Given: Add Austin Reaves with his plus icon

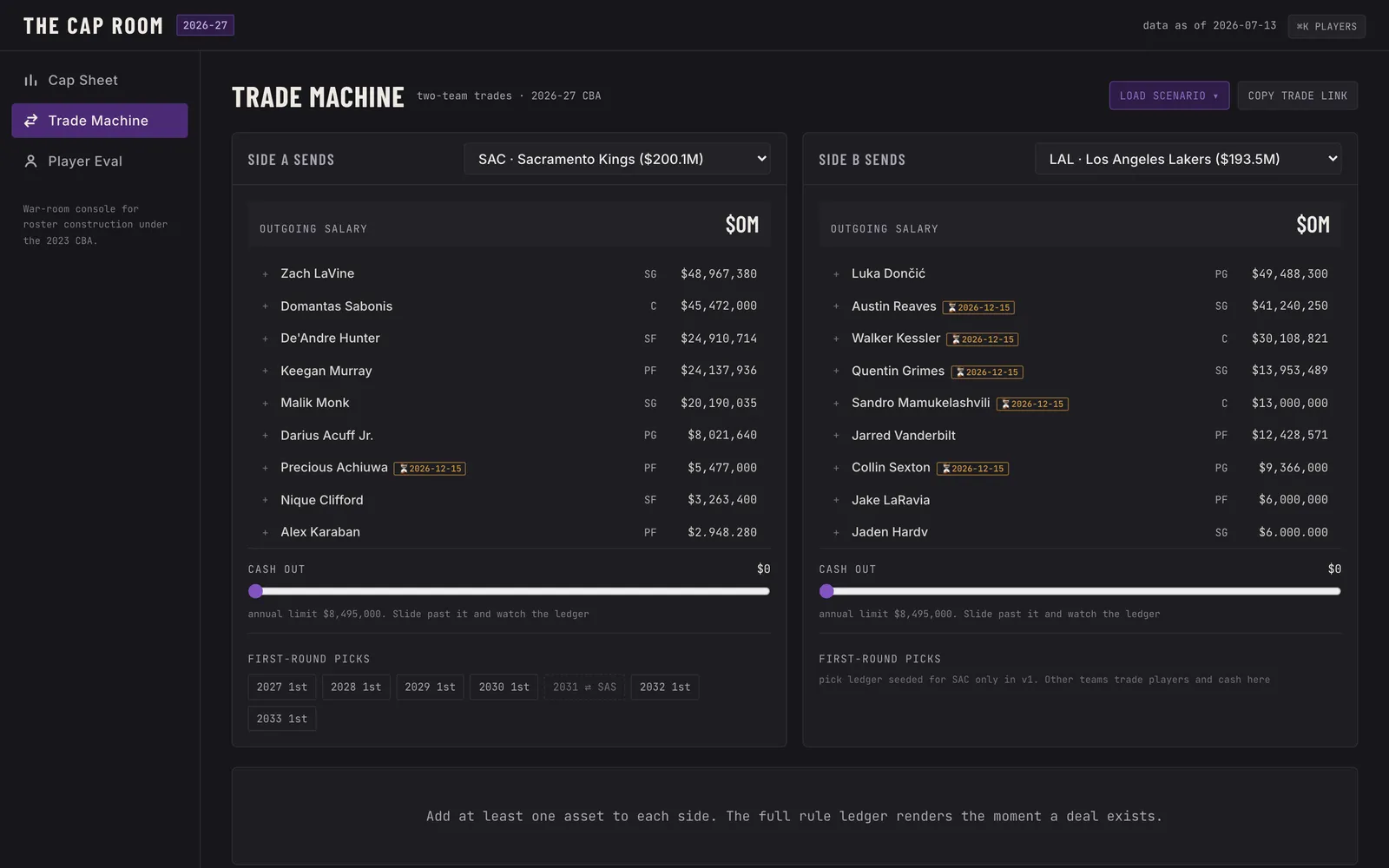Looking at the screenshot, I should (x=836, y=306).
